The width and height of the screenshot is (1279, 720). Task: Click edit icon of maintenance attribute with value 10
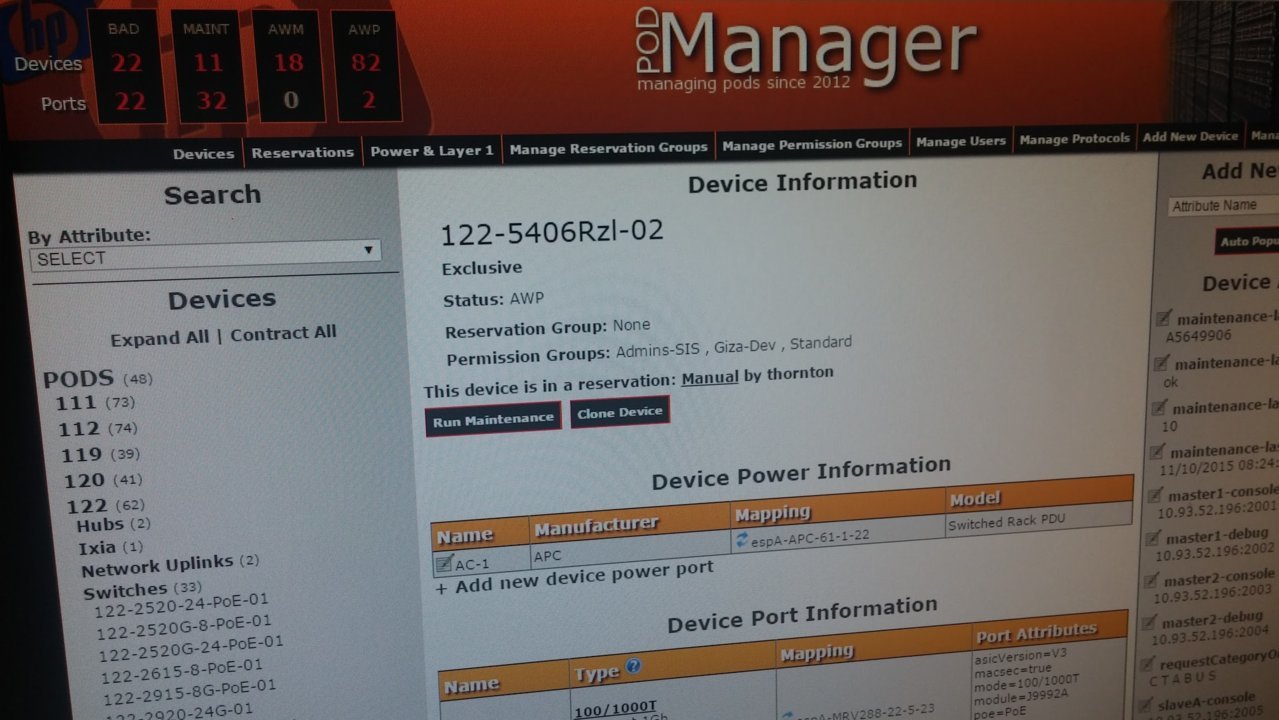[1159, 408]
